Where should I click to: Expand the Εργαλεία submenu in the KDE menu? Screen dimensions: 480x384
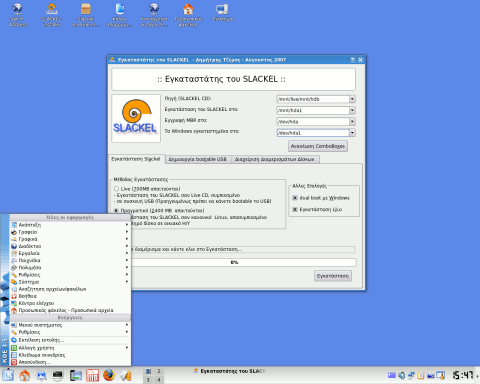tap(70, 253)
